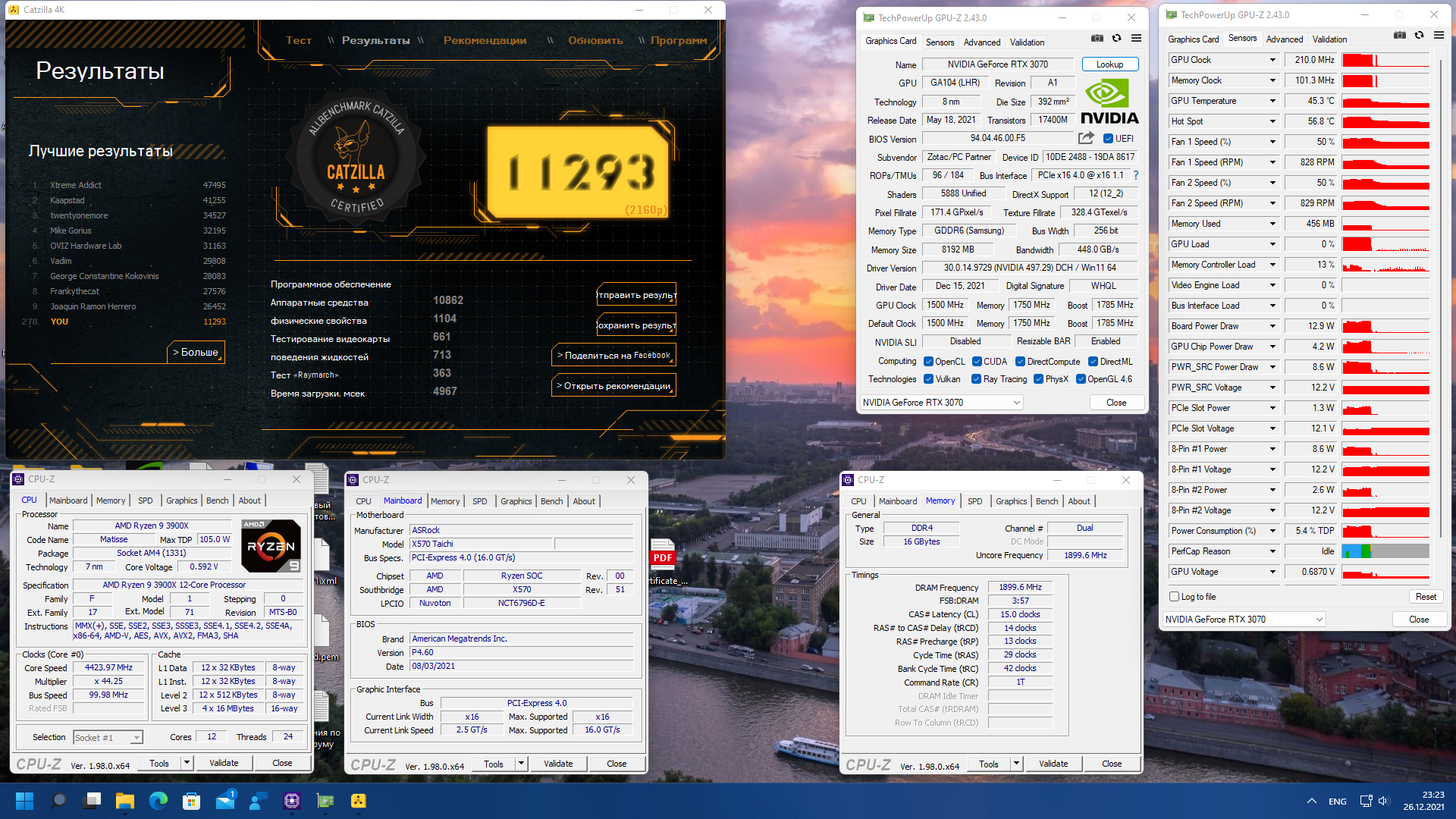Click Открыть рекомендации button
This screenshot has height=819, width=1456.
(613, 385)
